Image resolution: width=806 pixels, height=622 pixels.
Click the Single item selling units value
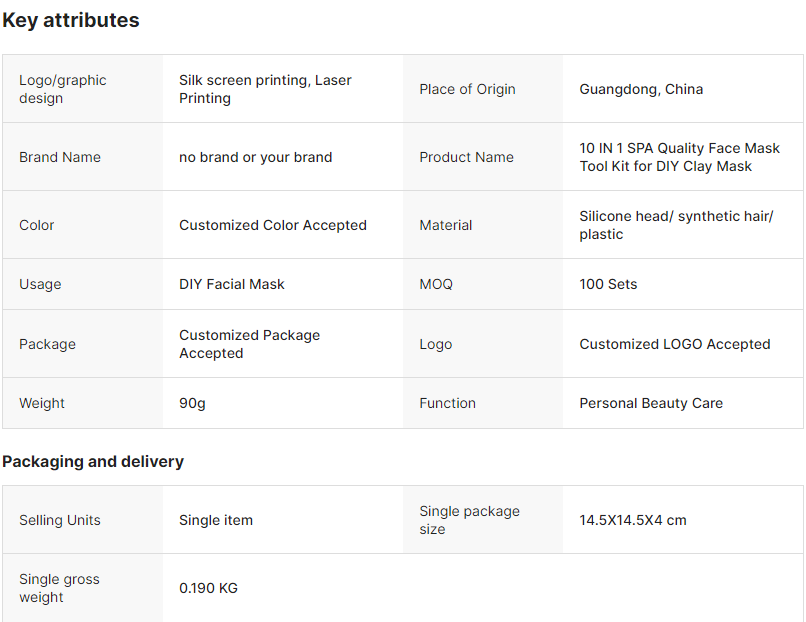coord(216,520)
